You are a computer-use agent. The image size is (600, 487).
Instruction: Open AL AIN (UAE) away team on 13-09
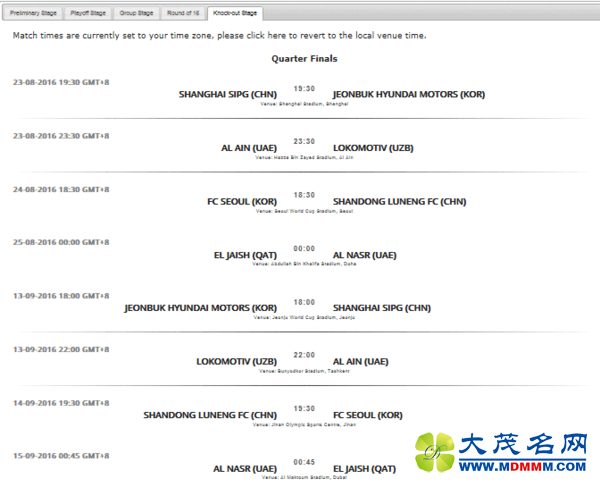click(x=360, y=361)
